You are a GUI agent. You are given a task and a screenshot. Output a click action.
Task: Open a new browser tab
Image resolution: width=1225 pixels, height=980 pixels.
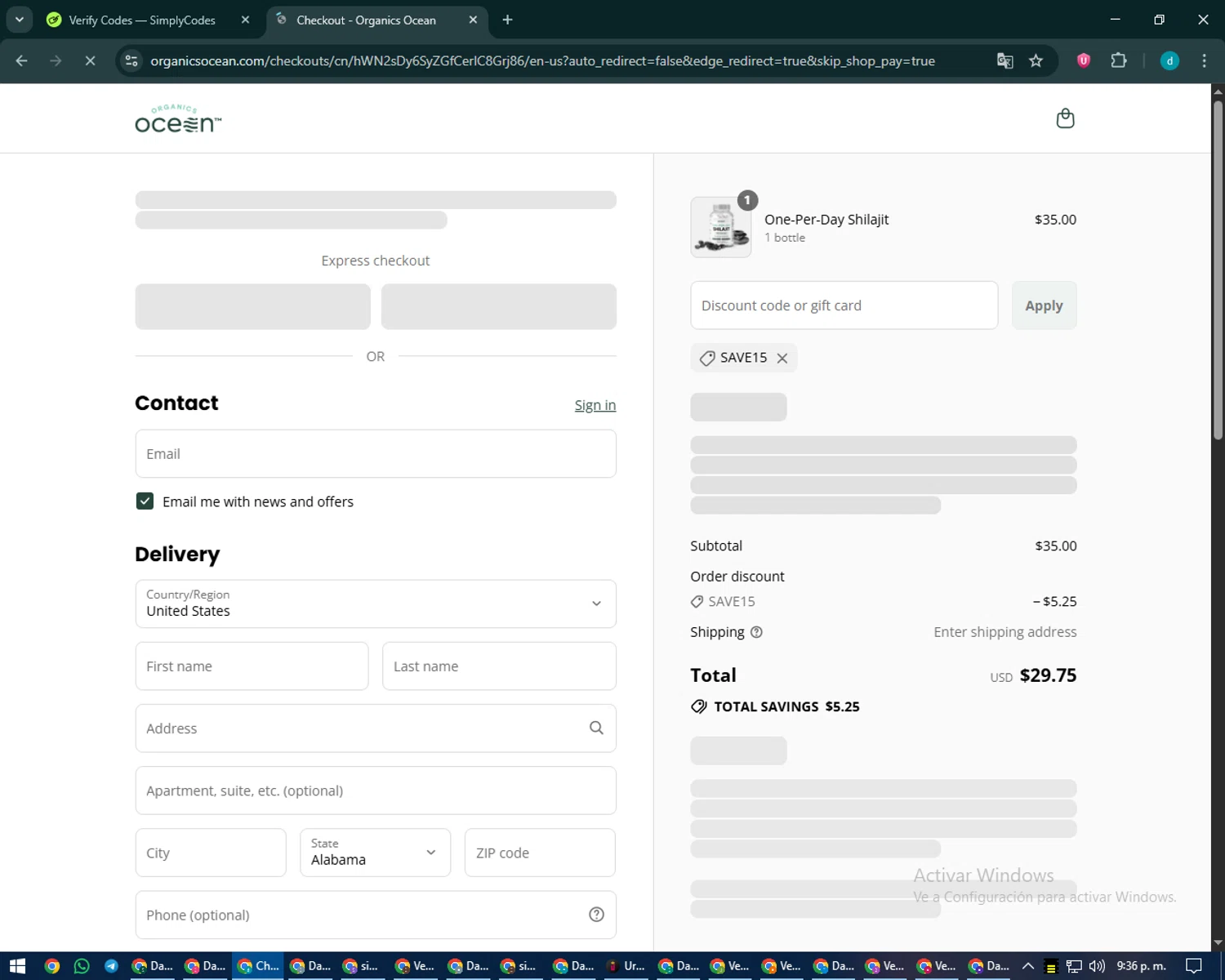(x=507, y=20)
